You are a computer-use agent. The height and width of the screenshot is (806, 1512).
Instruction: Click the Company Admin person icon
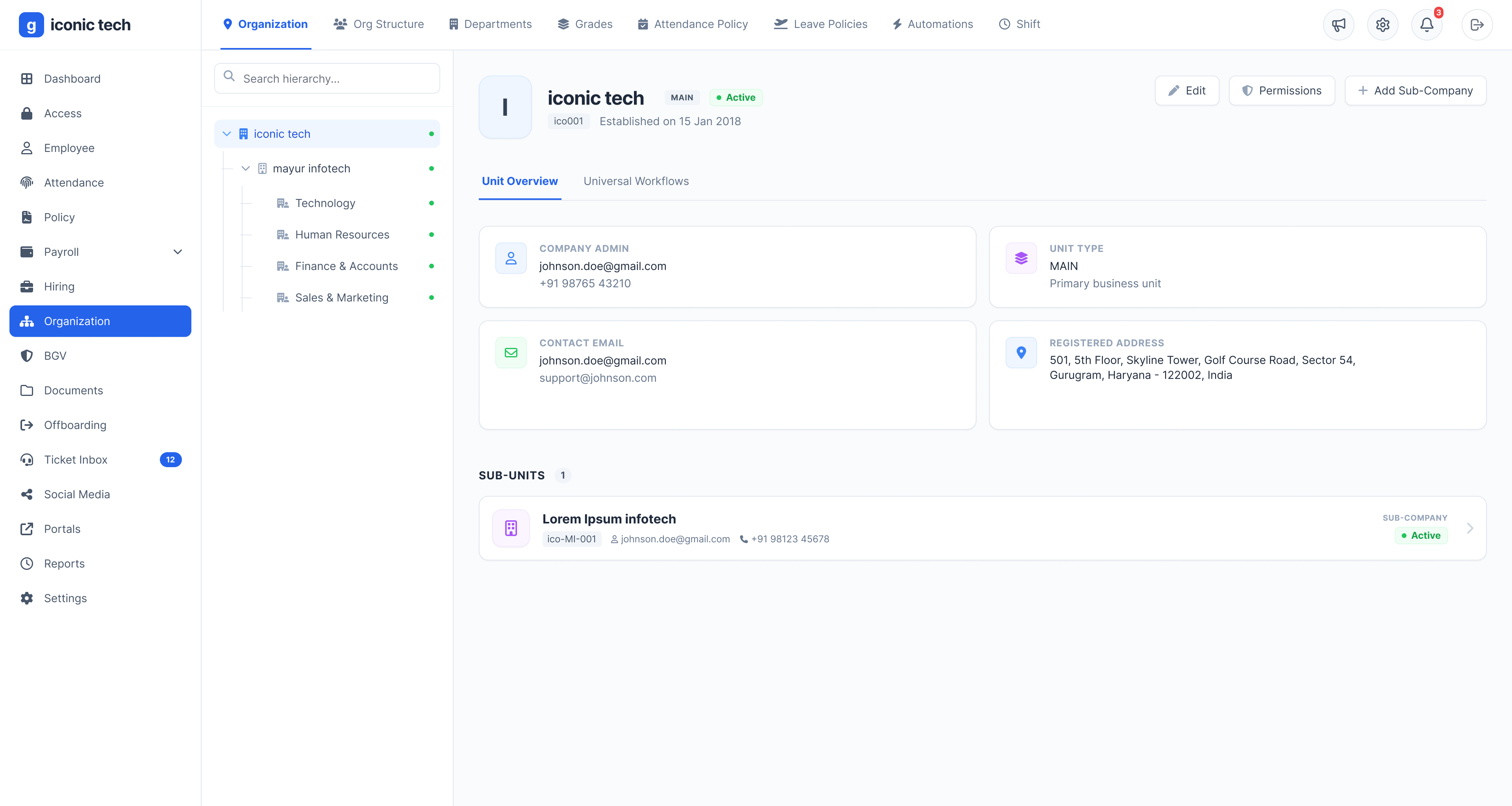[x=511, y=258]
